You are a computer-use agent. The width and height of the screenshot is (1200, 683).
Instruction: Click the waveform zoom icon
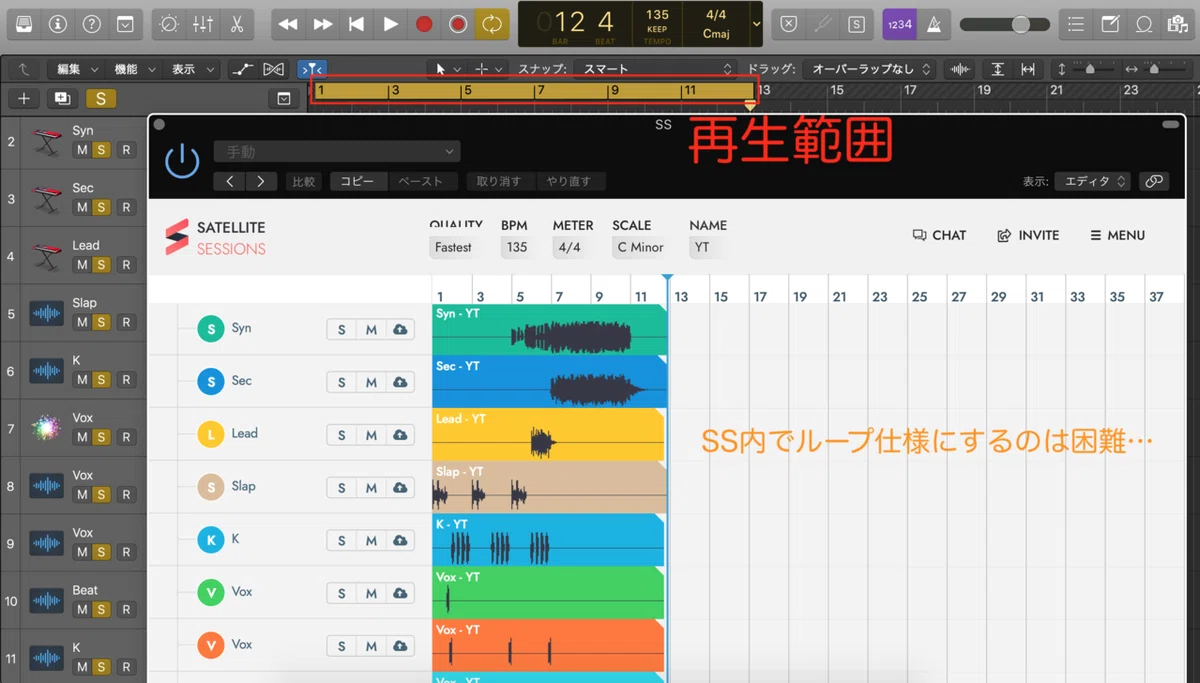tap(960, 69)
